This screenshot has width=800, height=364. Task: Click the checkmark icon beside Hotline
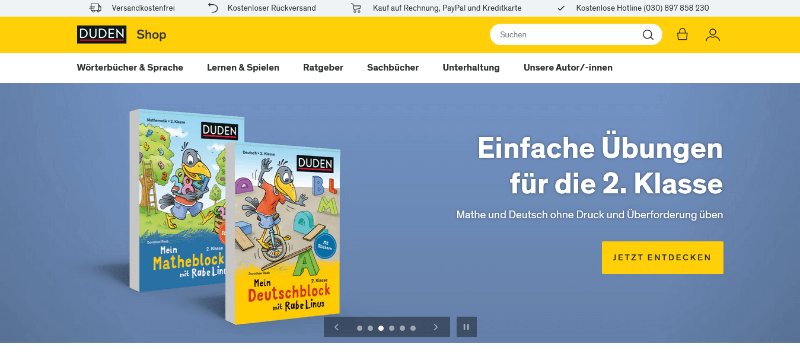tap(561, 8)
